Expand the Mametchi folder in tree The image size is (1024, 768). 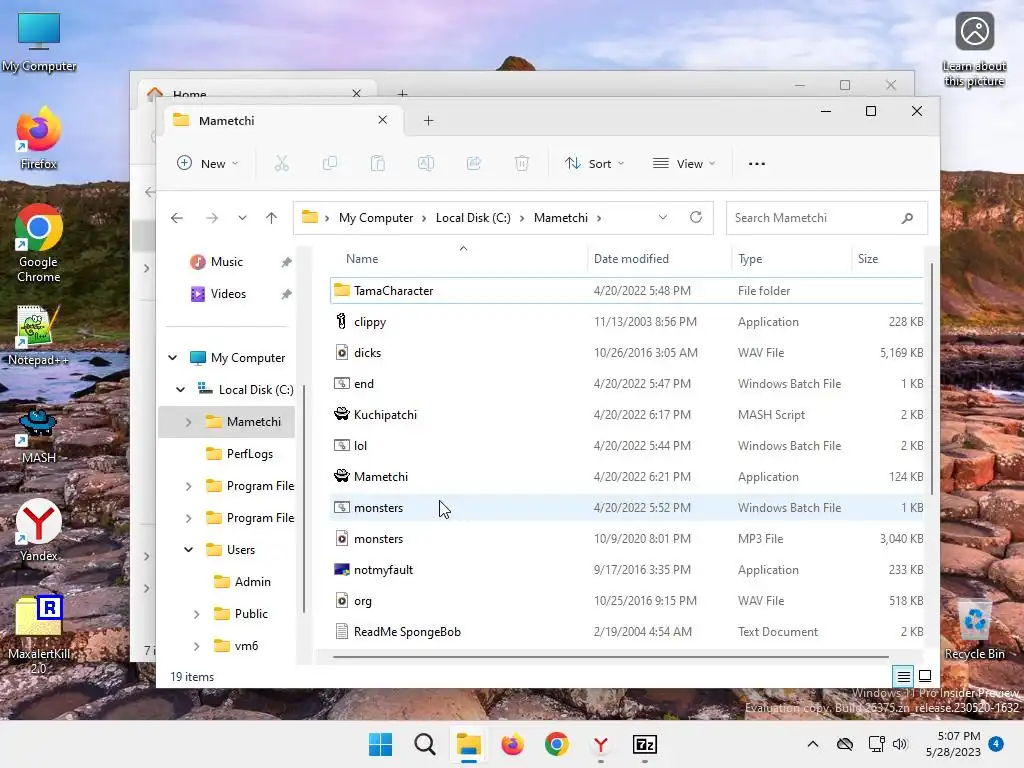[x=189, y=423]
